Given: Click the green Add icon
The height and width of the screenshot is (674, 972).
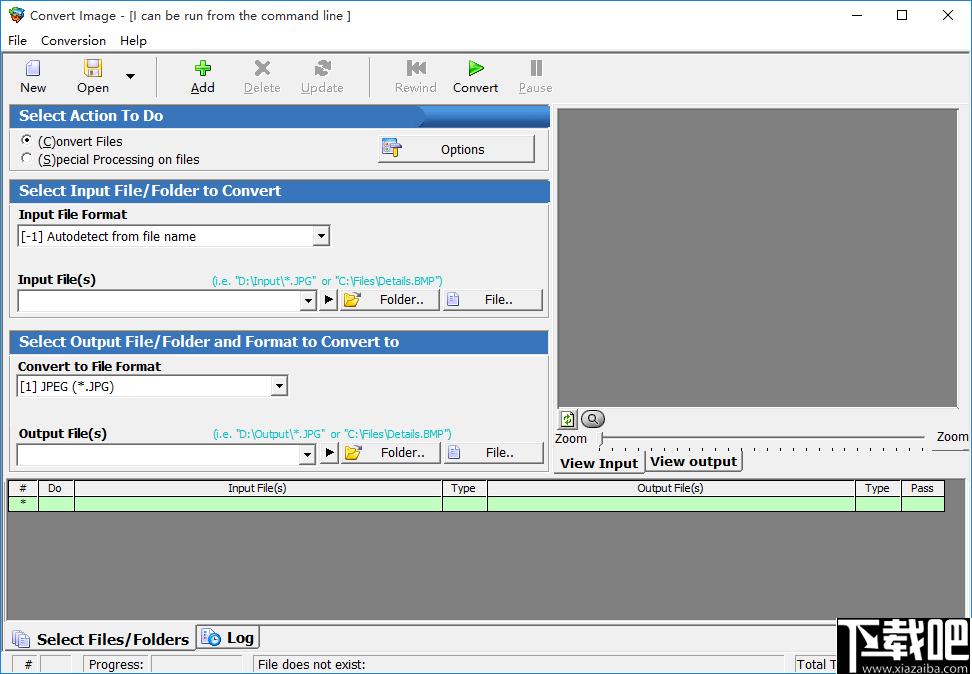Looking at the screenshot, I should (203, 68).
